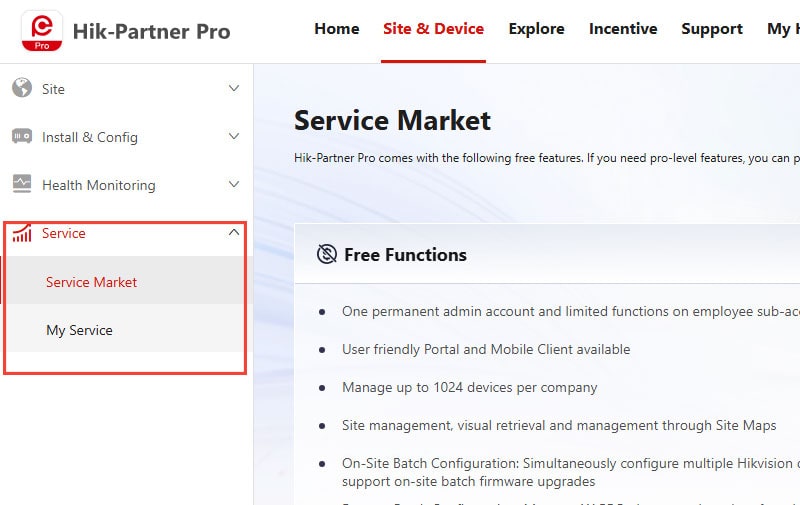Select the Site & Device tab
800x505 pixels.
click(x=433, y=29)
